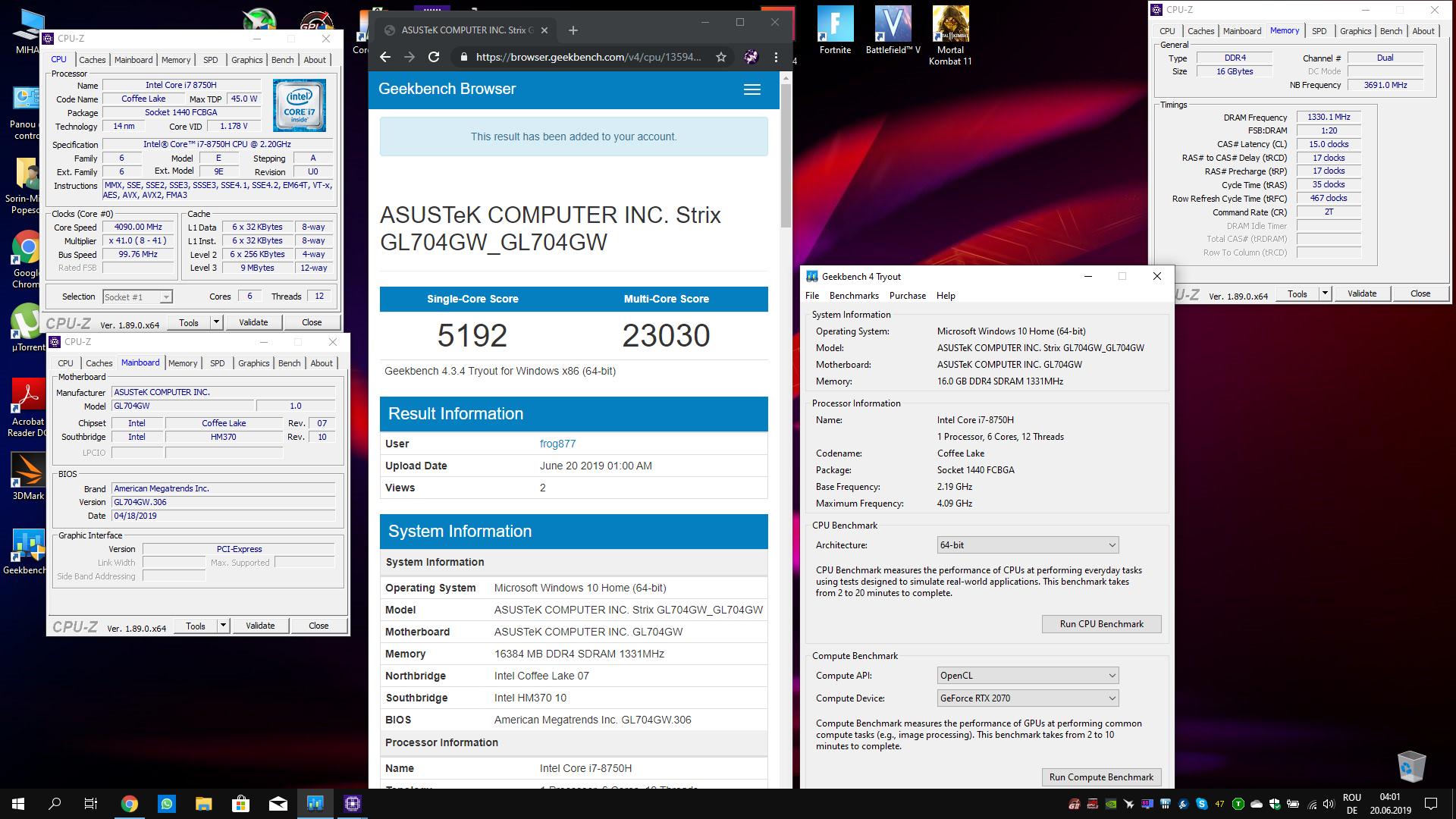Select the Battlefield V desktop icon
The height and width of the screenshot is (819, 1456).
893,30
